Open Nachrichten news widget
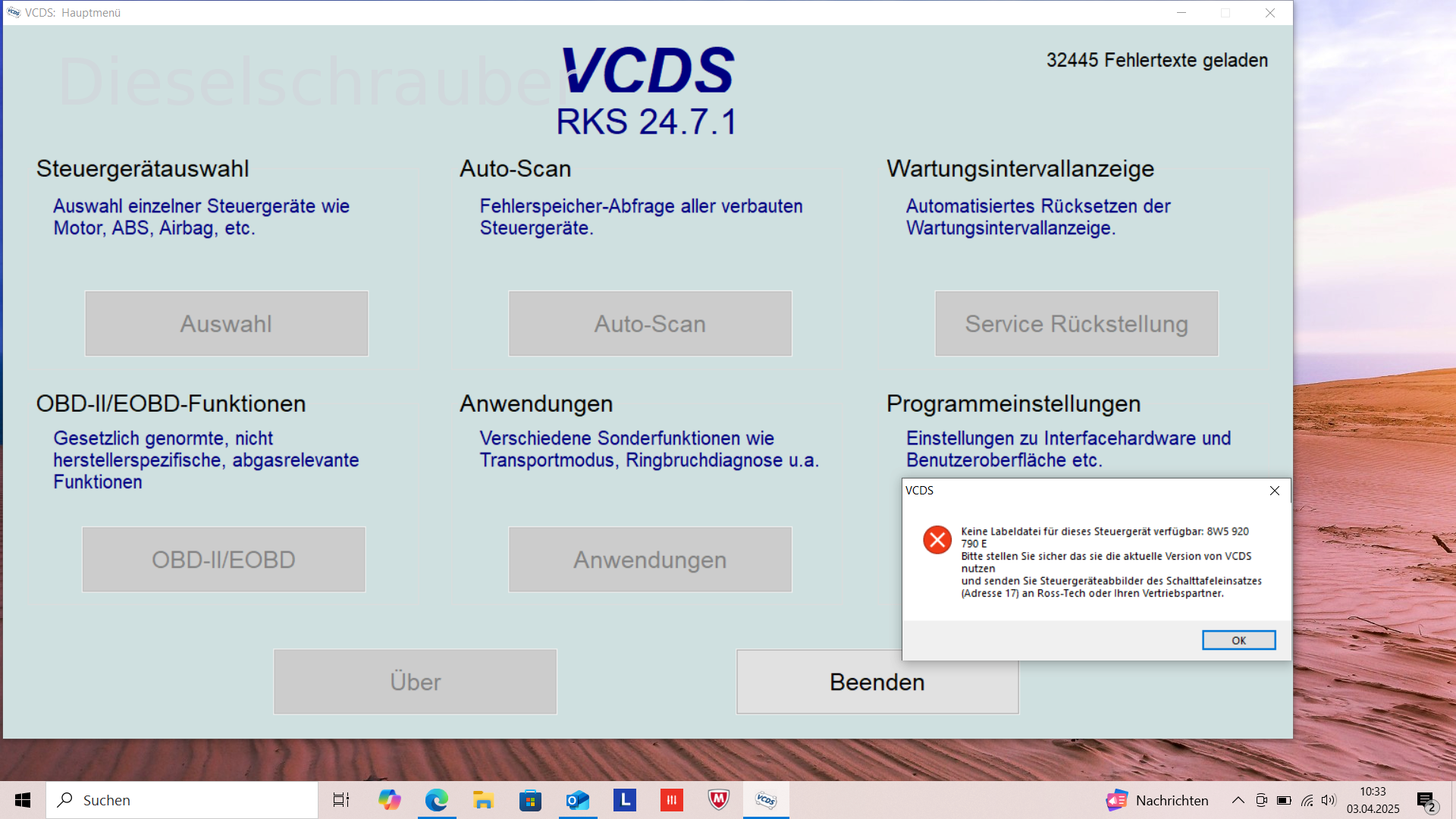The height and width of the screenshot is (819, 1456). (1157, 800)
